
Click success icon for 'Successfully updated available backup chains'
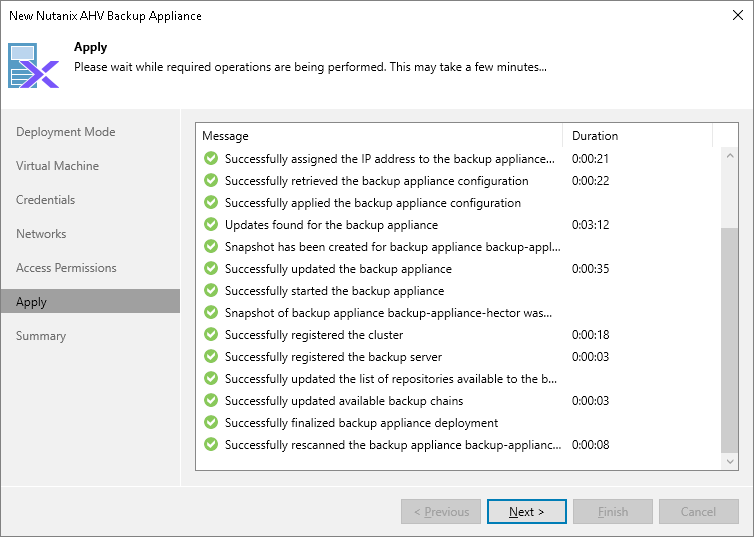click(211, 401)
